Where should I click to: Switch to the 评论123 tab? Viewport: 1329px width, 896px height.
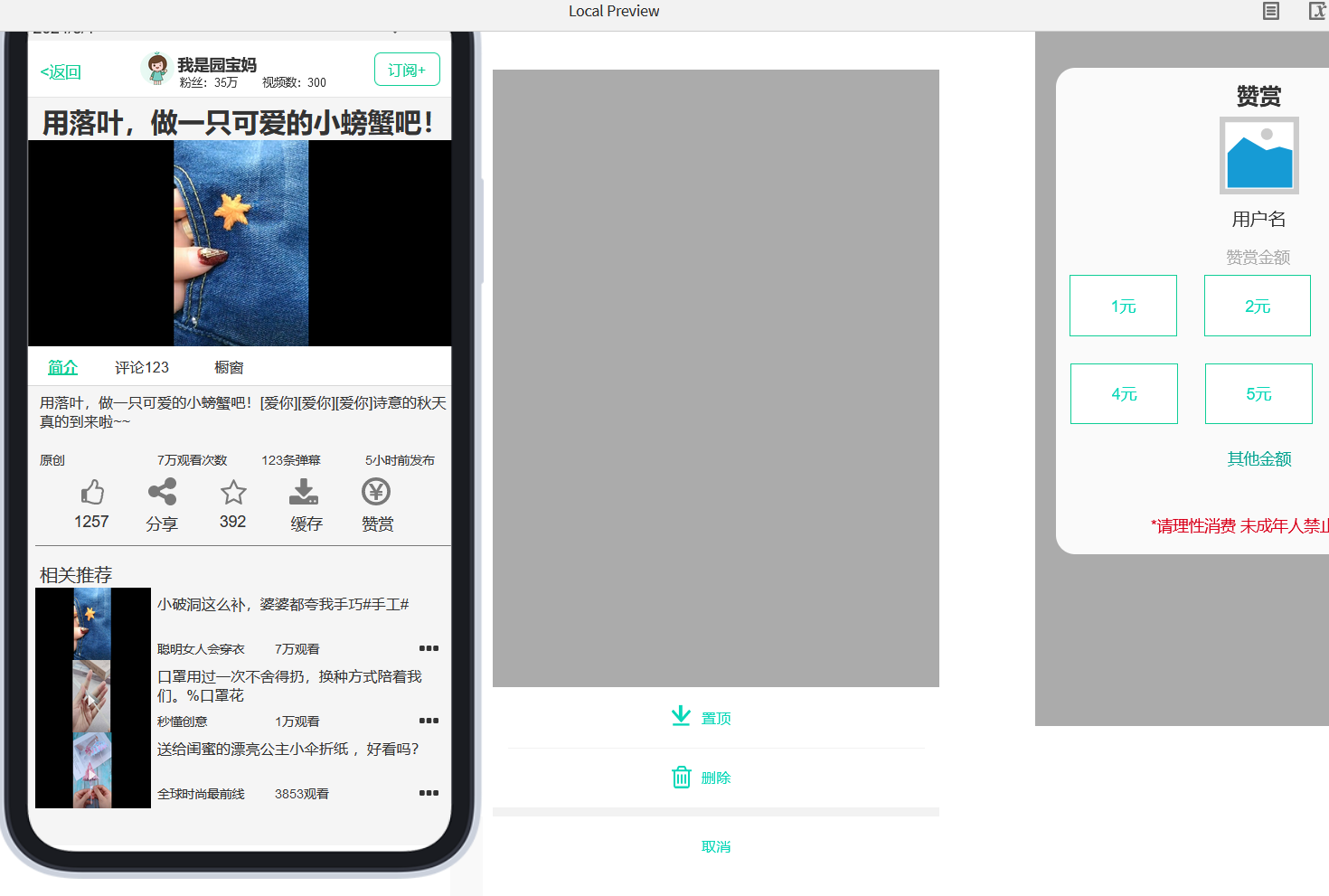pyautogui.click(x=142, y=367)
